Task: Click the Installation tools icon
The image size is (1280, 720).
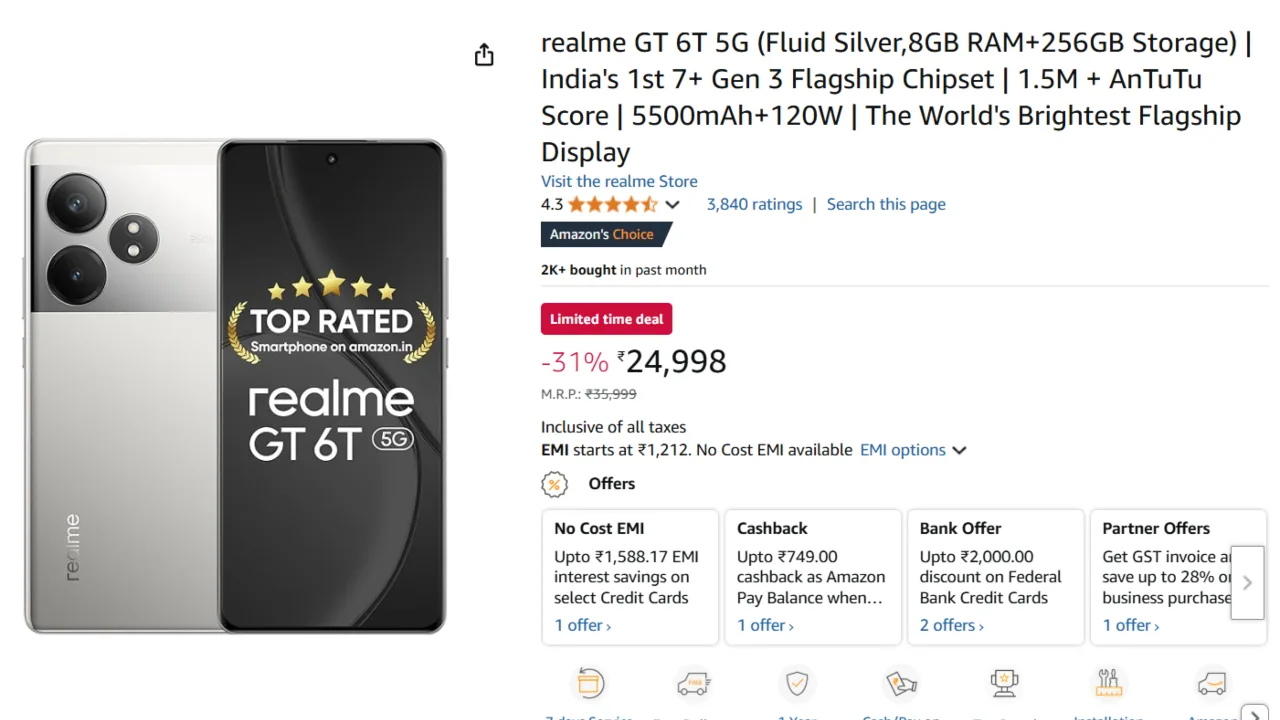Action: [x=1108, y=684]
